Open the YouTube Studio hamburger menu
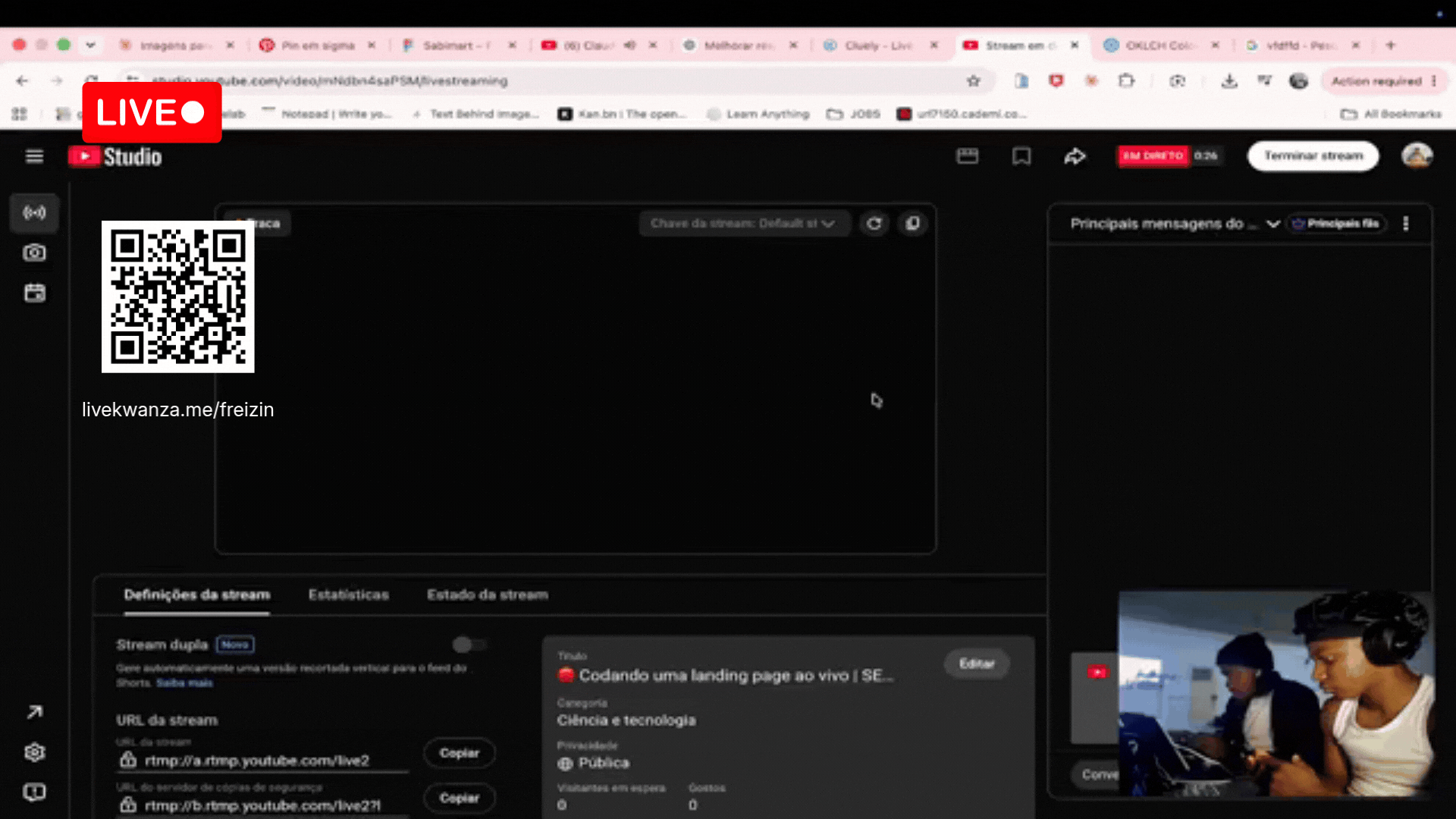 34,156
